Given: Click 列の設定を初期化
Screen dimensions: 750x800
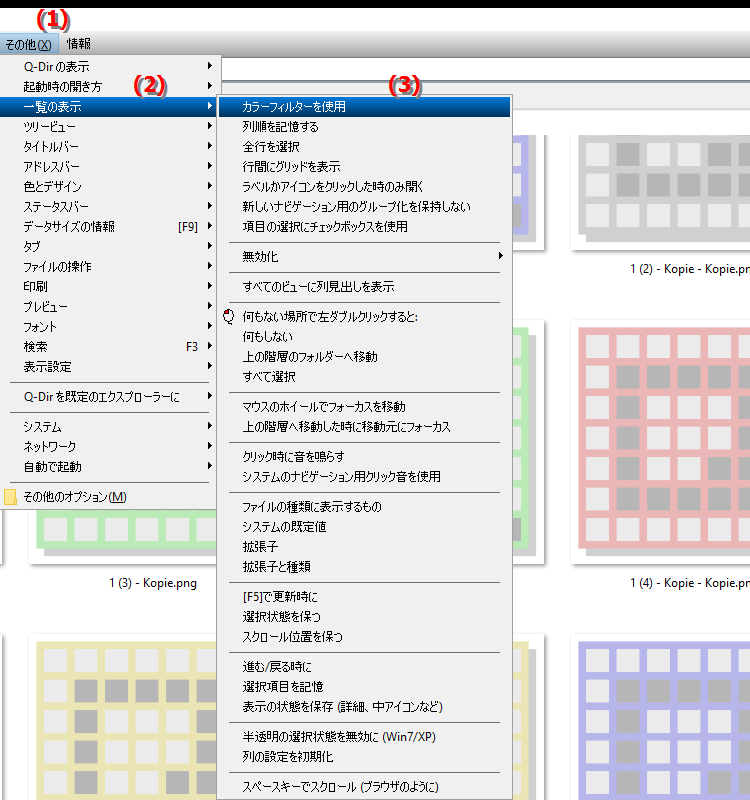Looking at the screenshot, I should 364,757.
